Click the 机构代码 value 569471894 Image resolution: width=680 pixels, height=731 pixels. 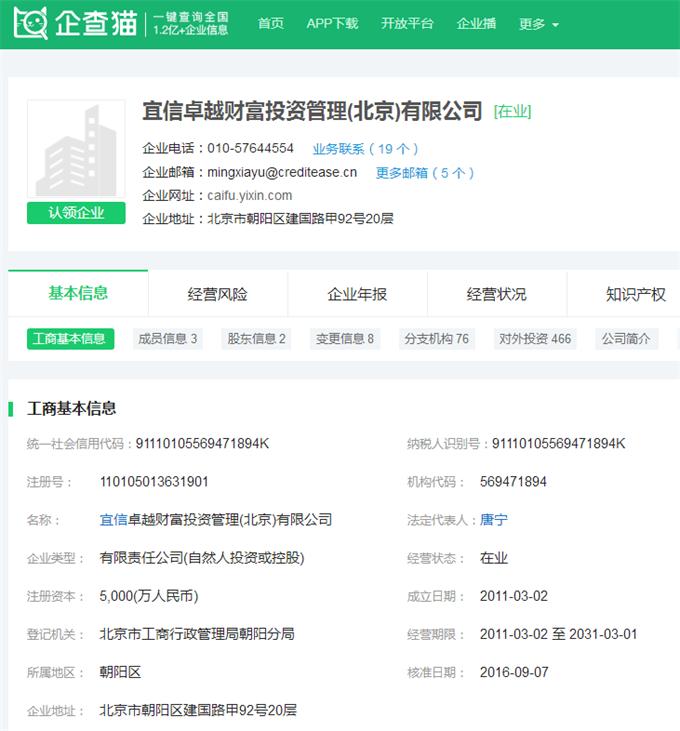(x=513, y=482)
